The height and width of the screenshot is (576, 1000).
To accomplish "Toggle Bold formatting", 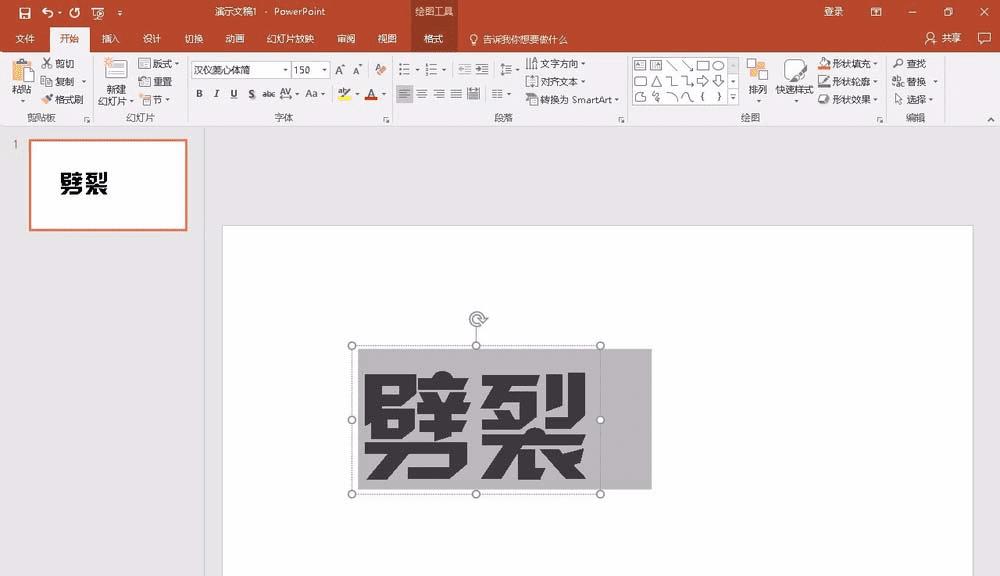I will coord(199,94).
